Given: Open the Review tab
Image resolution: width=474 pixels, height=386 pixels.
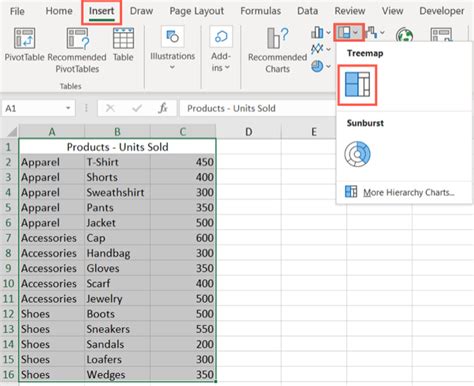Looking at the screenshot, I should click(350, 11).
